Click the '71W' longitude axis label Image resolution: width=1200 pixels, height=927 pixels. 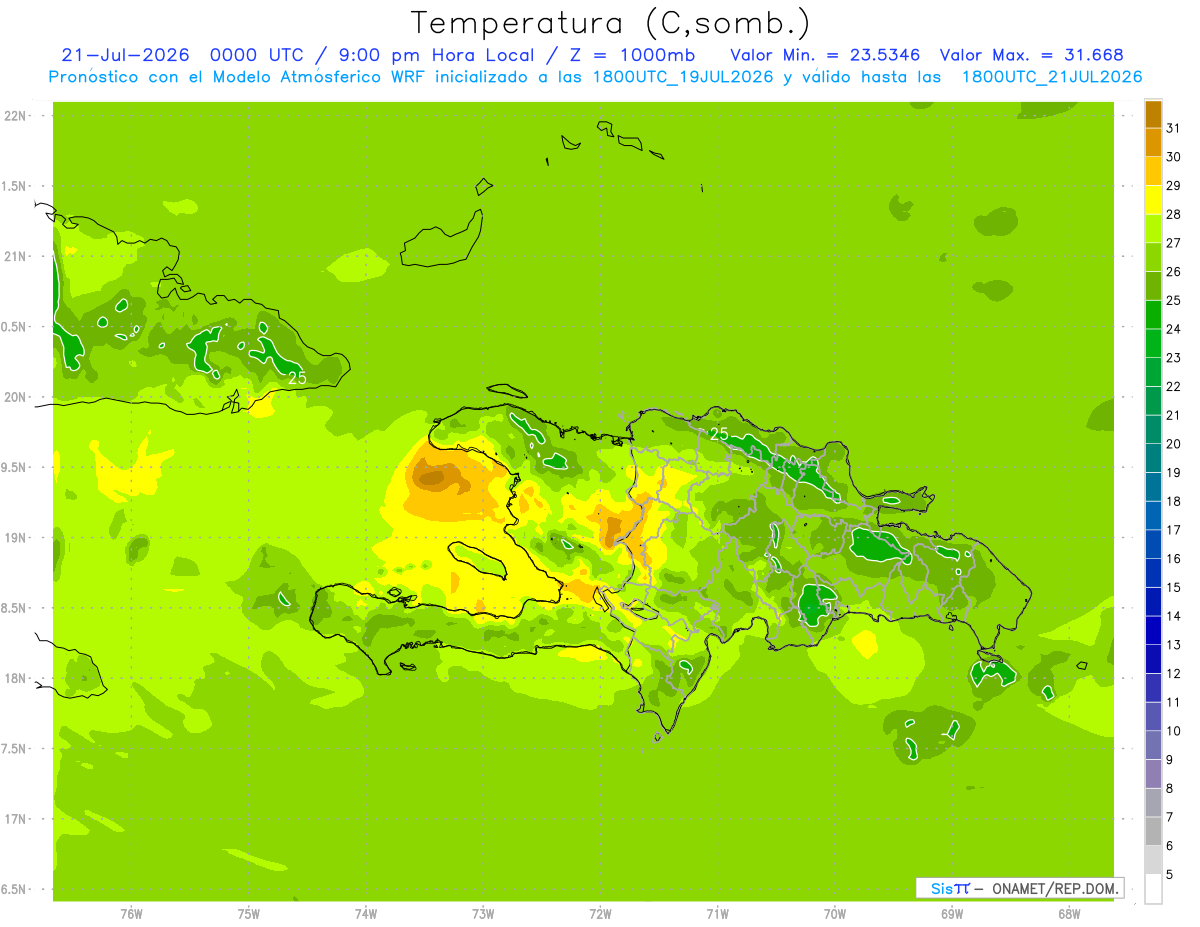pos(717,914)
